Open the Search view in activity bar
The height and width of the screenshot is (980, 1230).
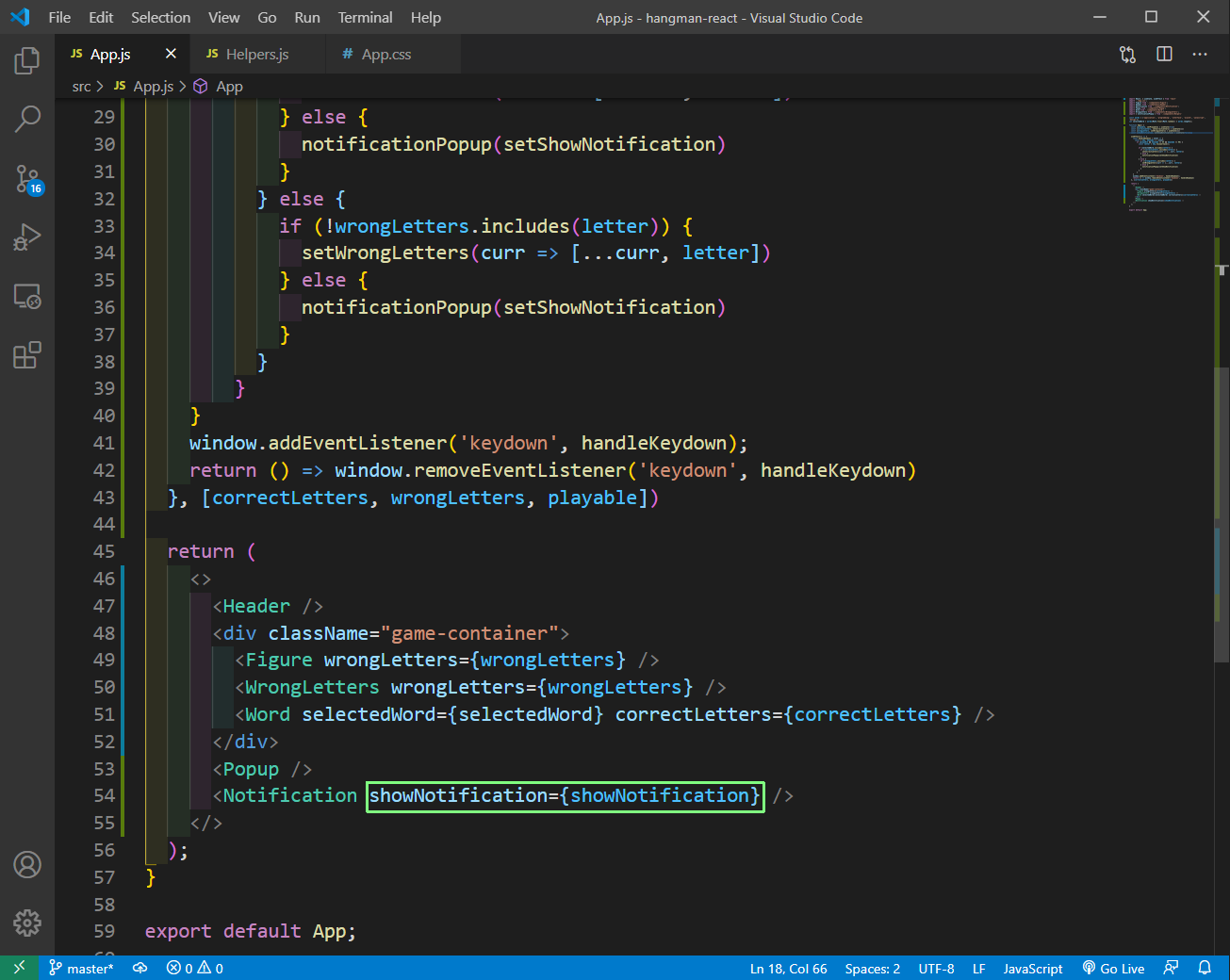(x=27, y=119)
